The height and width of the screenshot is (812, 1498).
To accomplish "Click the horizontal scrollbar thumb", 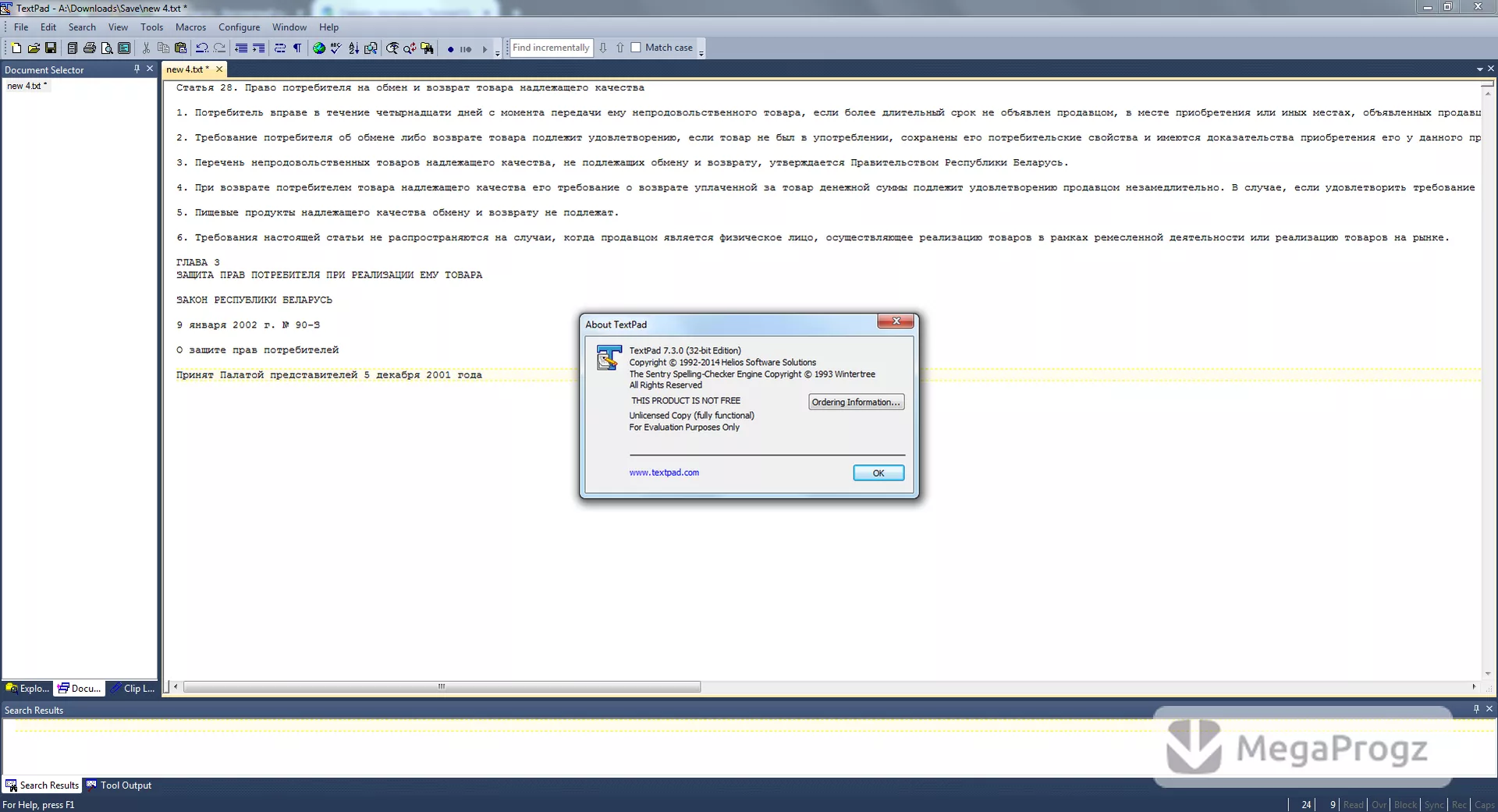I will [442, 687].
